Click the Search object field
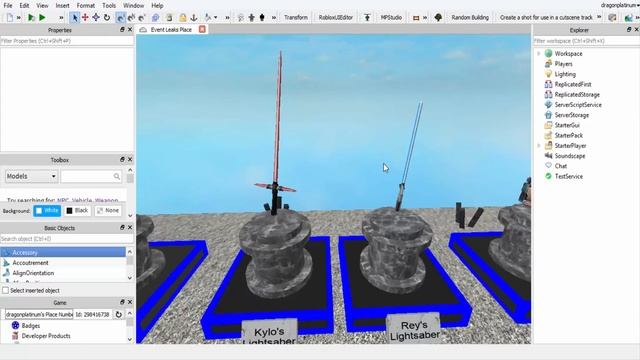The image size is (640, 360). click(x=67, y=239)
